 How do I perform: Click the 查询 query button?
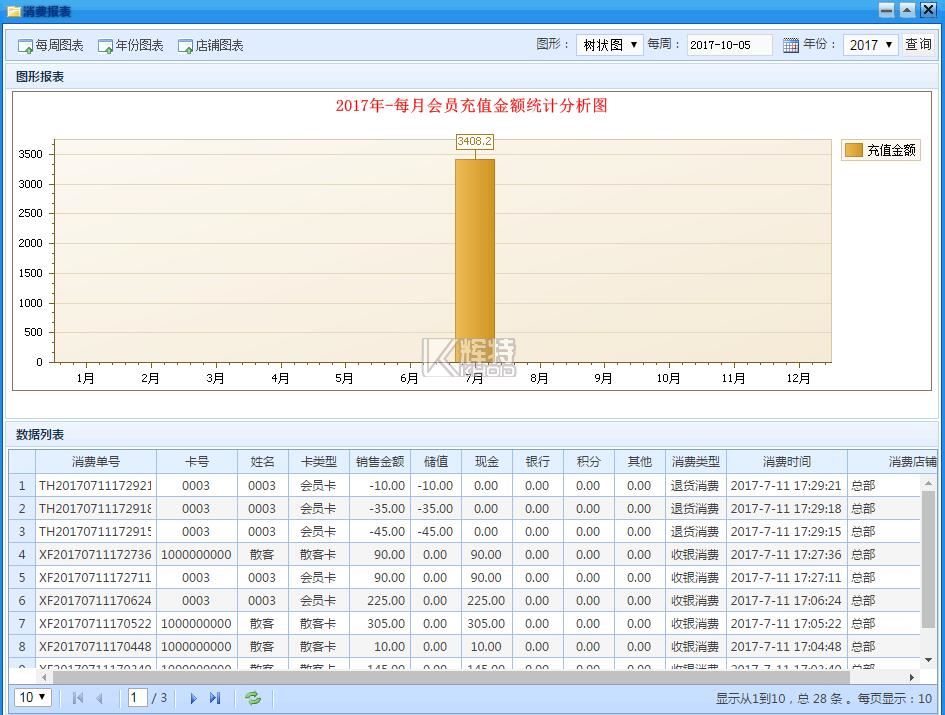[918, 45]
